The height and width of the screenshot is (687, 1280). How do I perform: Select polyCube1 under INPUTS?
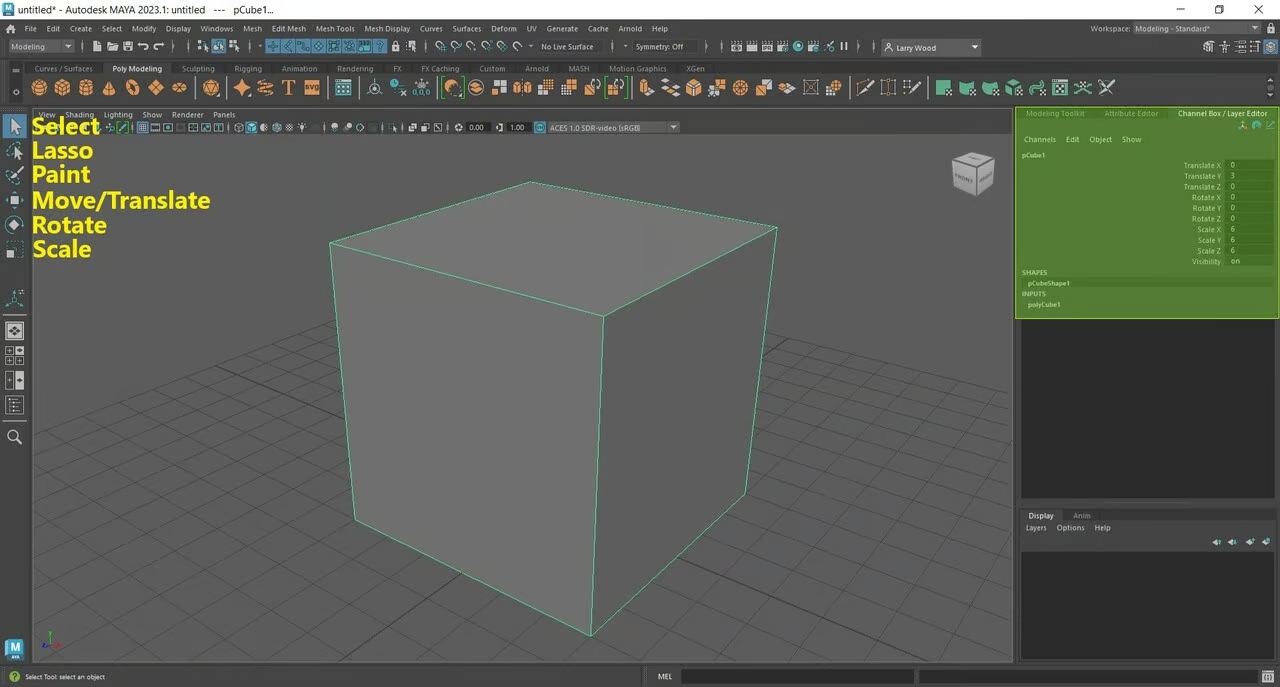tap(1044, 304)
